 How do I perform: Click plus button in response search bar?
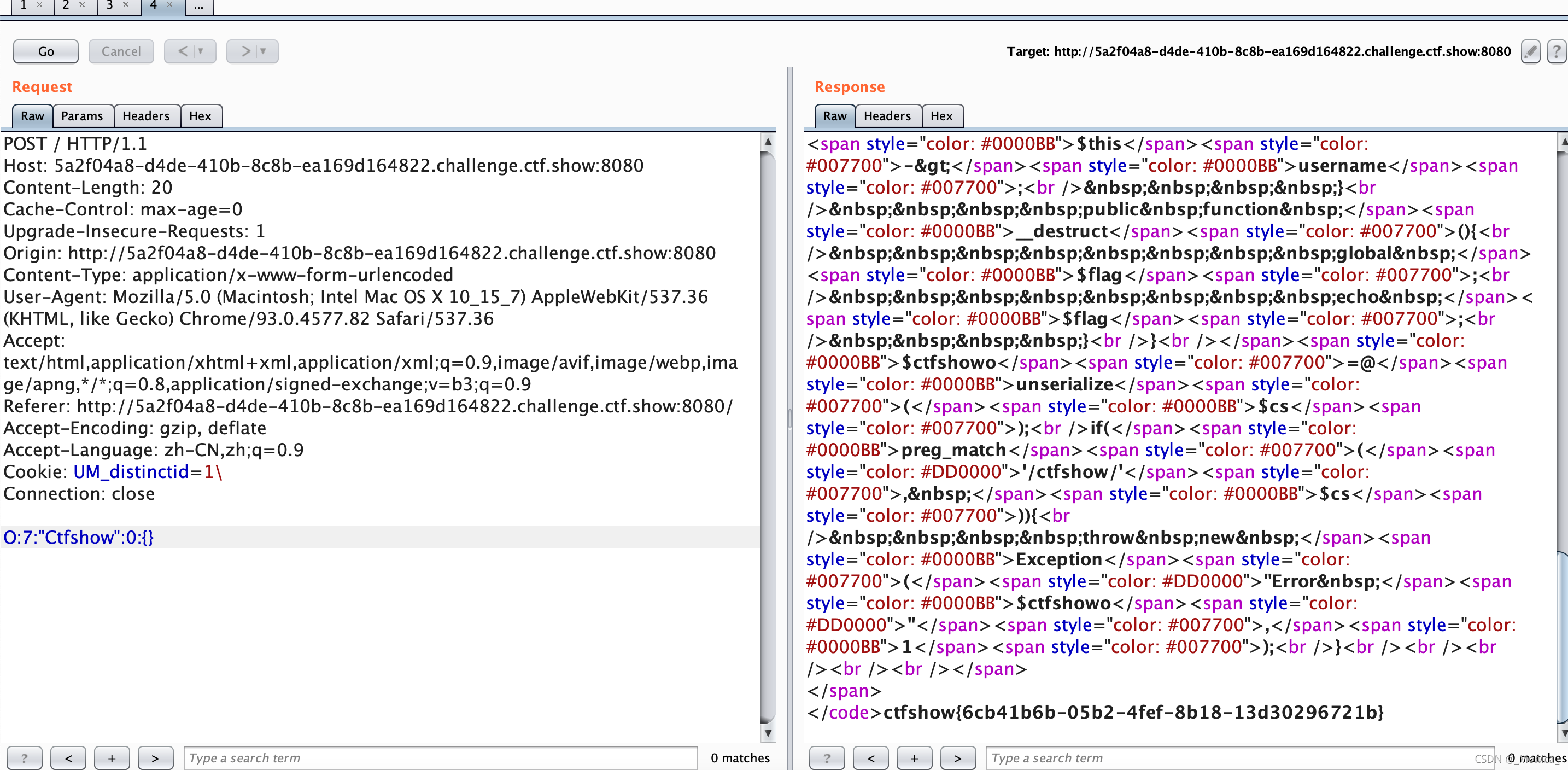[914, 758]
